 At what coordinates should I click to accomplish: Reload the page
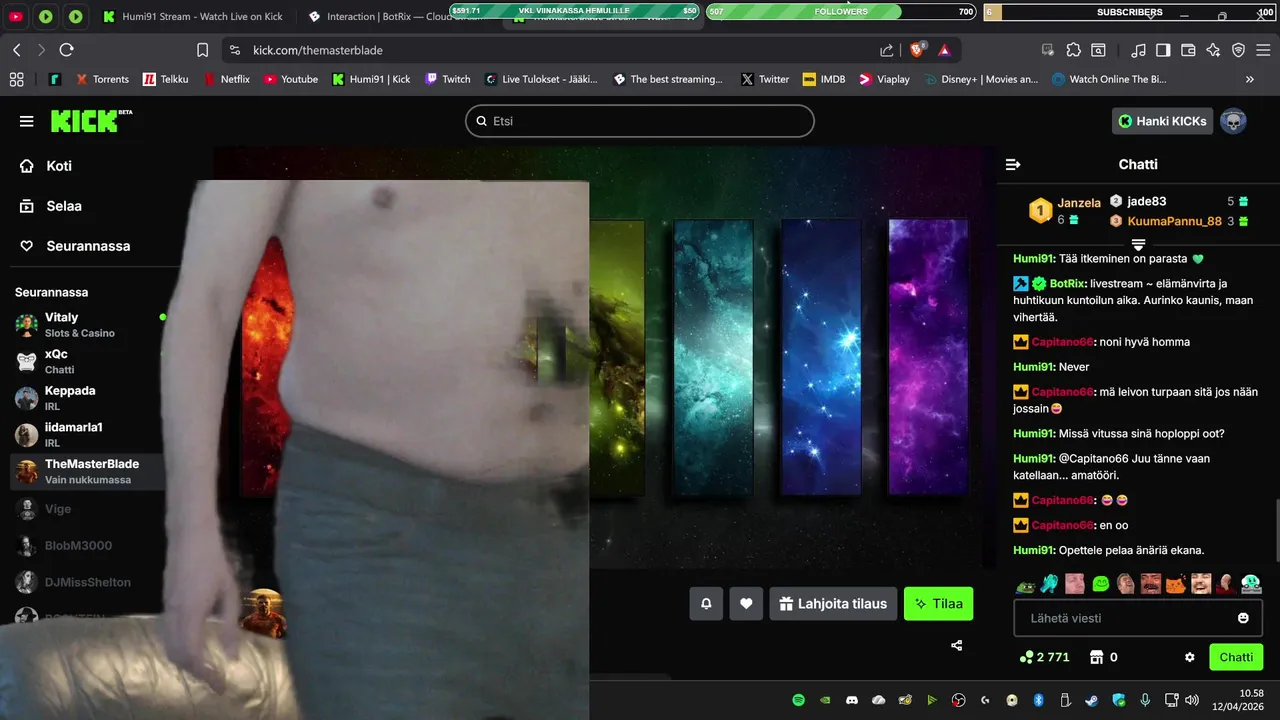point(66,50)
